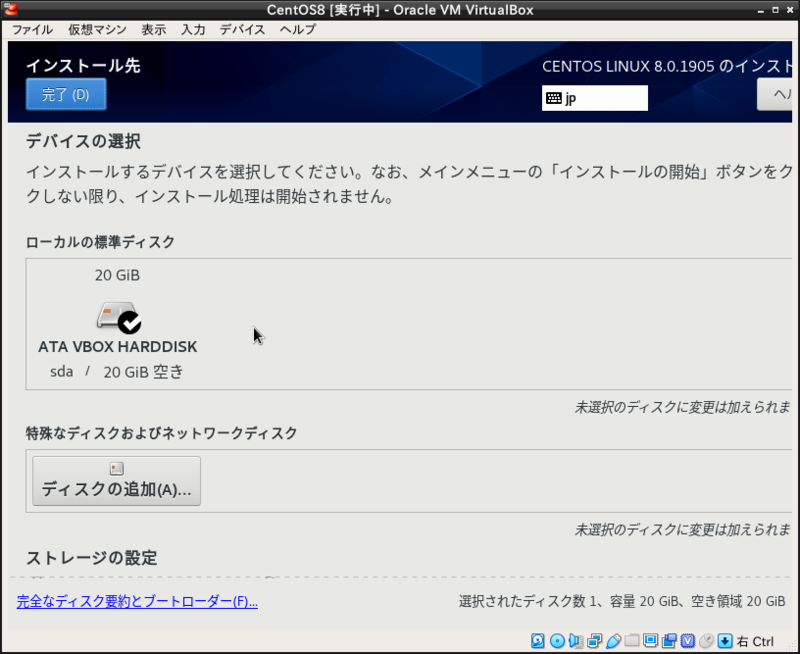800x654 pixels.
Task: Click the network adapters status icon
Action: pyautogui.click(x=594, y=641)
